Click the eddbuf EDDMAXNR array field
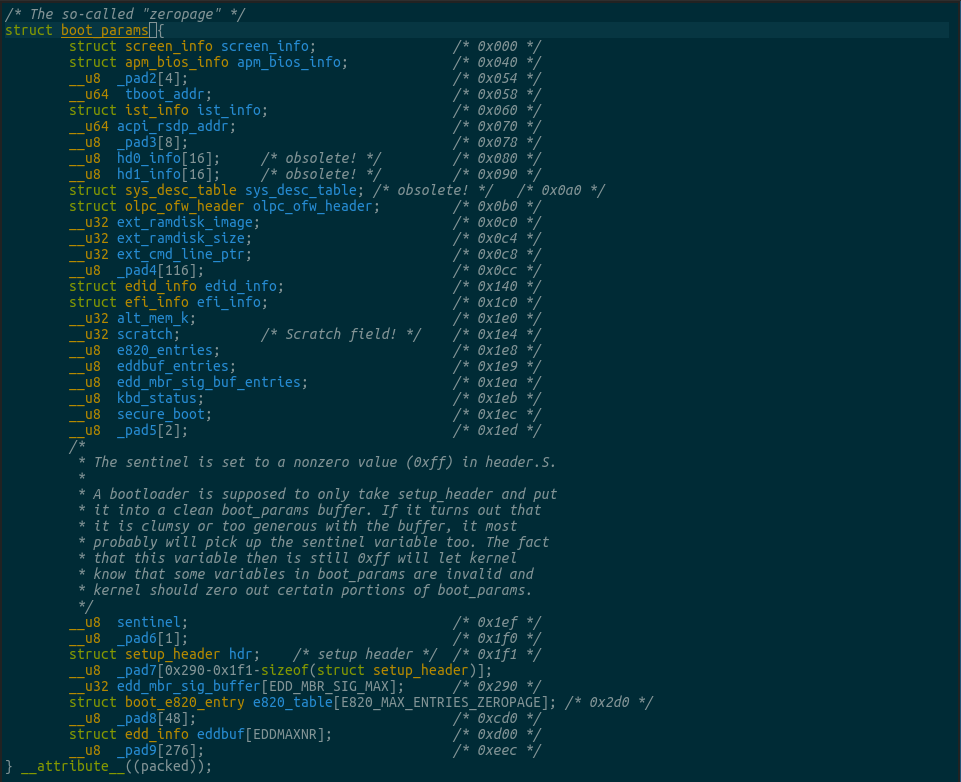The image size is (961, 782). click(x=257, y=733)
